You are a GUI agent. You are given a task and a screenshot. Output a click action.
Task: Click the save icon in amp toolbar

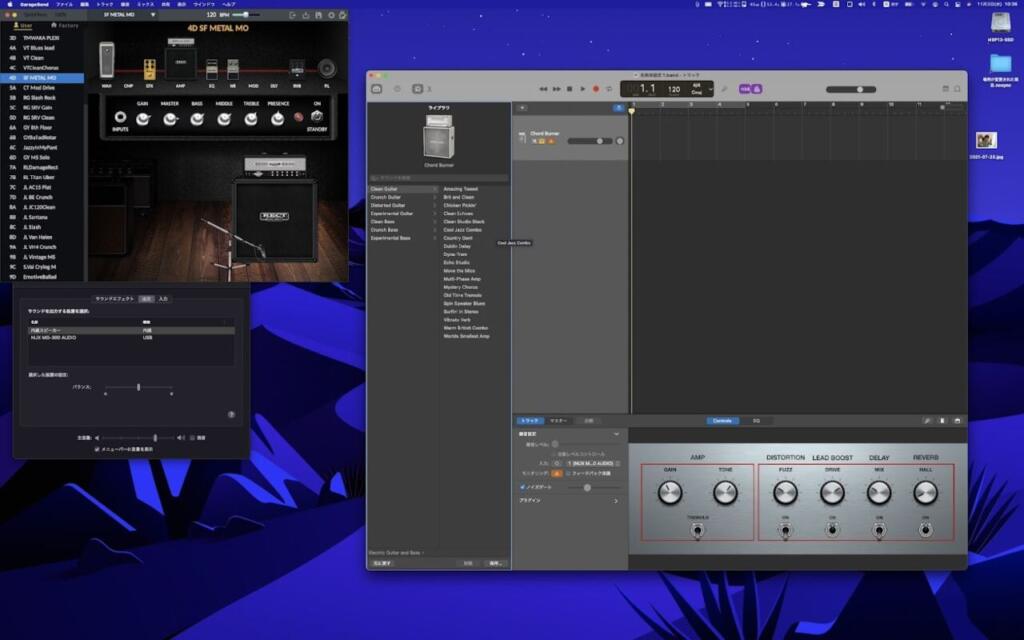pyautogui.click(x=318, y=15)
